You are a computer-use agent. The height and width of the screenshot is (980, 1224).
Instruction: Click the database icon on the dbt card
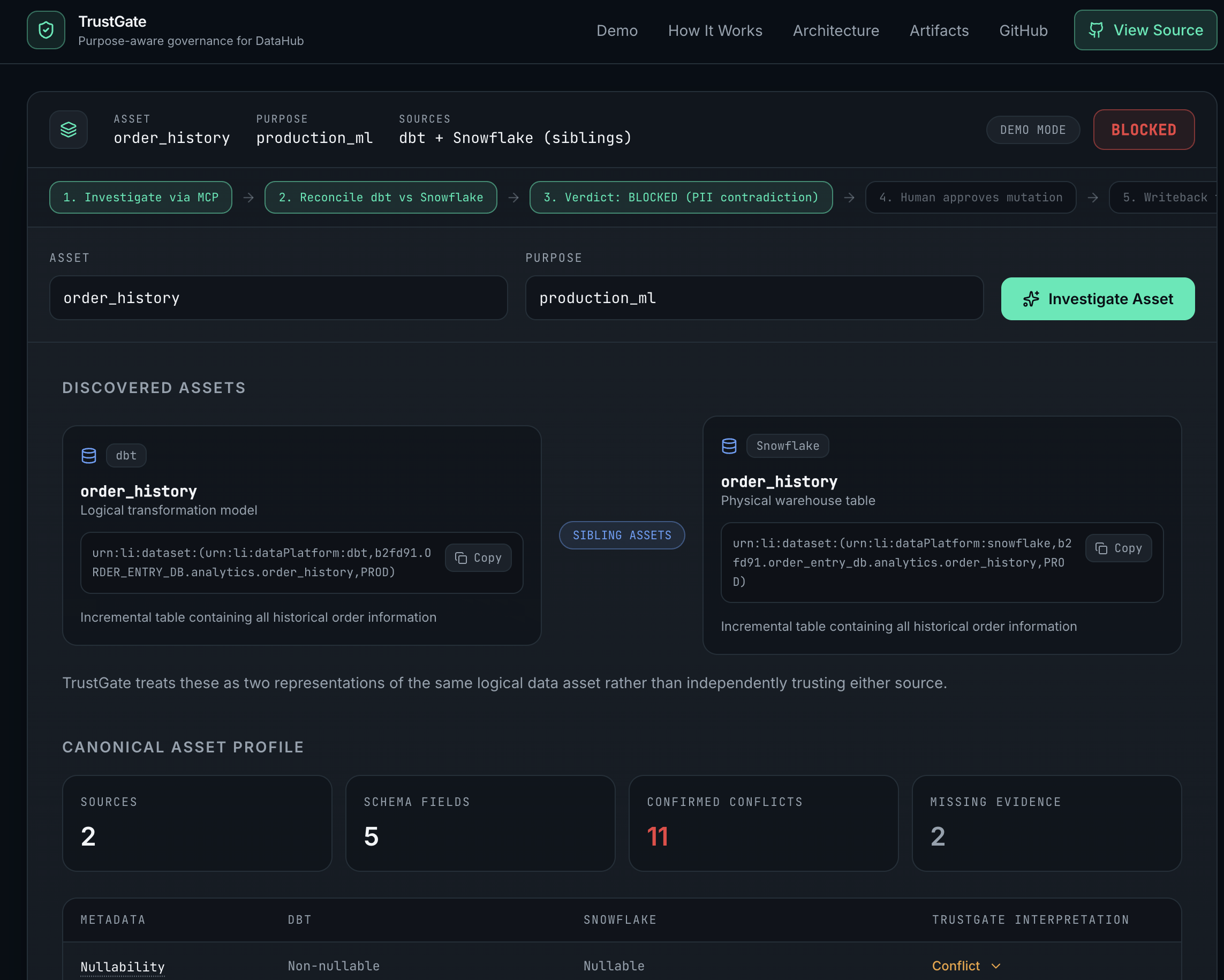pyautogui.click(x=89, y=455)
